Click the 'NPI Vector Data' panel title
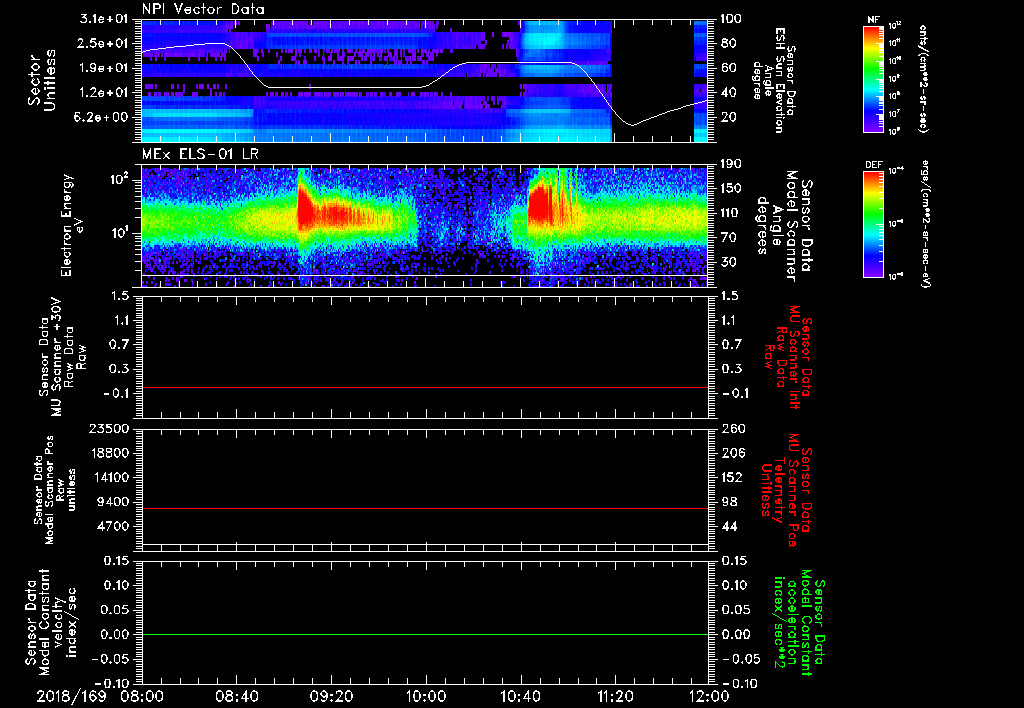This screenshot has width=1024, height=708. click(203, 9)
